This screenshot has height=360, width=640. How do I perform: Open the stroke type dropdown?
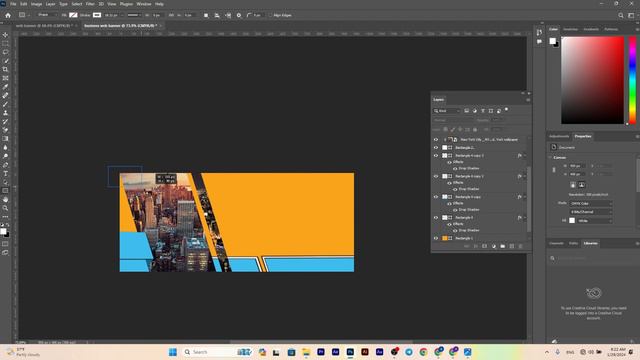(x=133, y=15)
